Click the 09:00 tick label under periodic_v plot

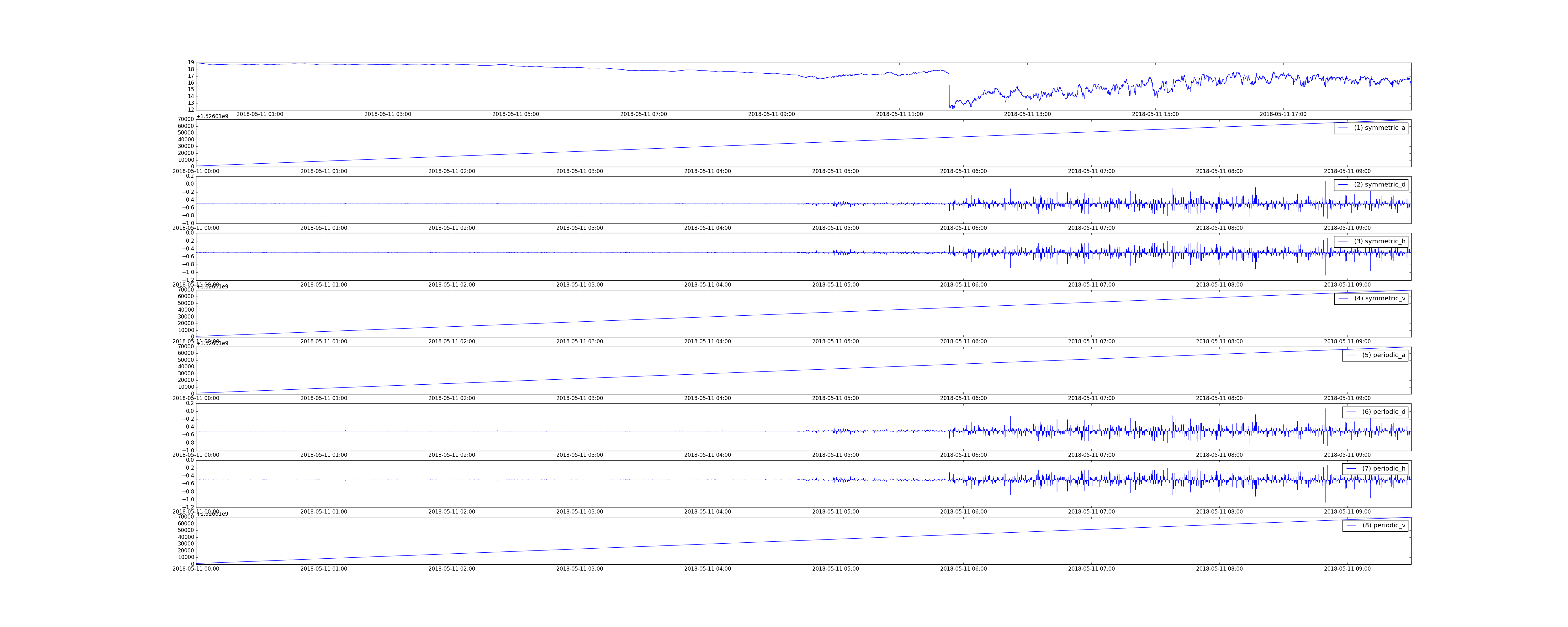tap(1348, 569)
